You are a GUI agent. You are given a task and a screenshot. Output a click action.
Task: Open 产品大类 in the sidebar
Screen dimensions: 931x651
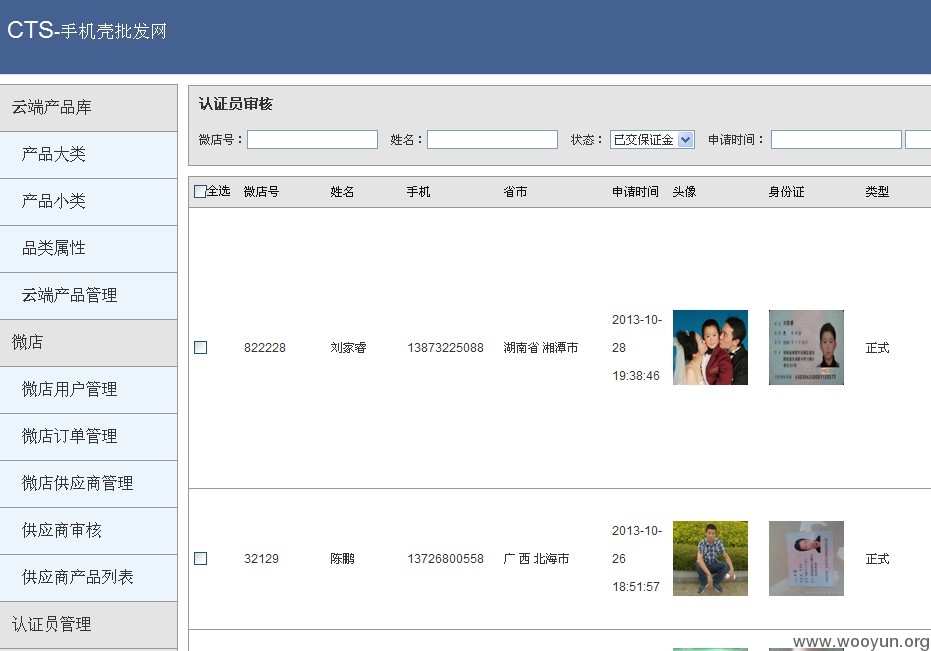[88, 154]
